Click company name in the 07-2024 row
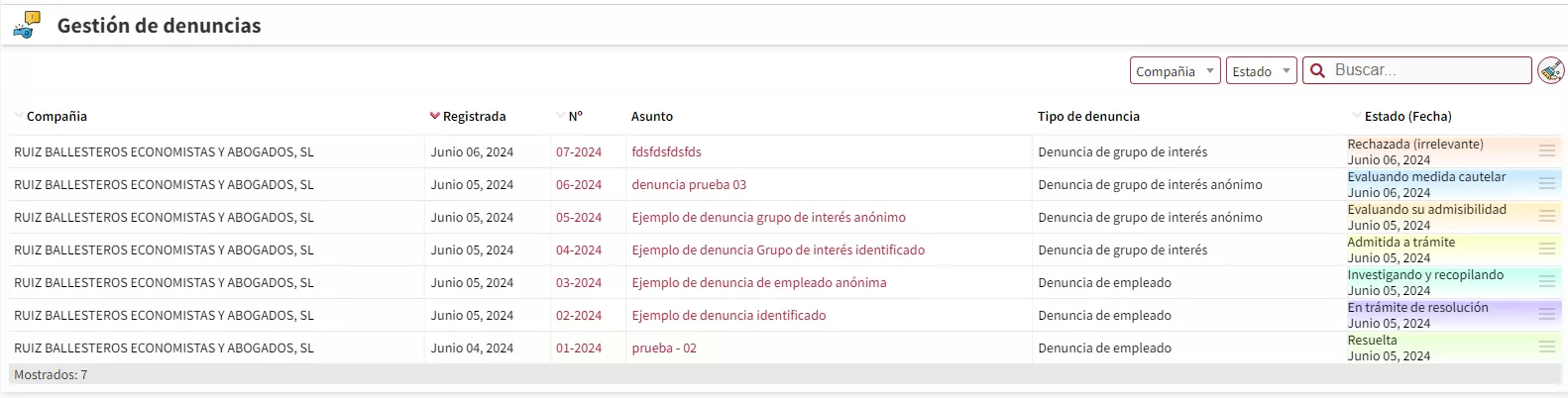 point(164,151)
